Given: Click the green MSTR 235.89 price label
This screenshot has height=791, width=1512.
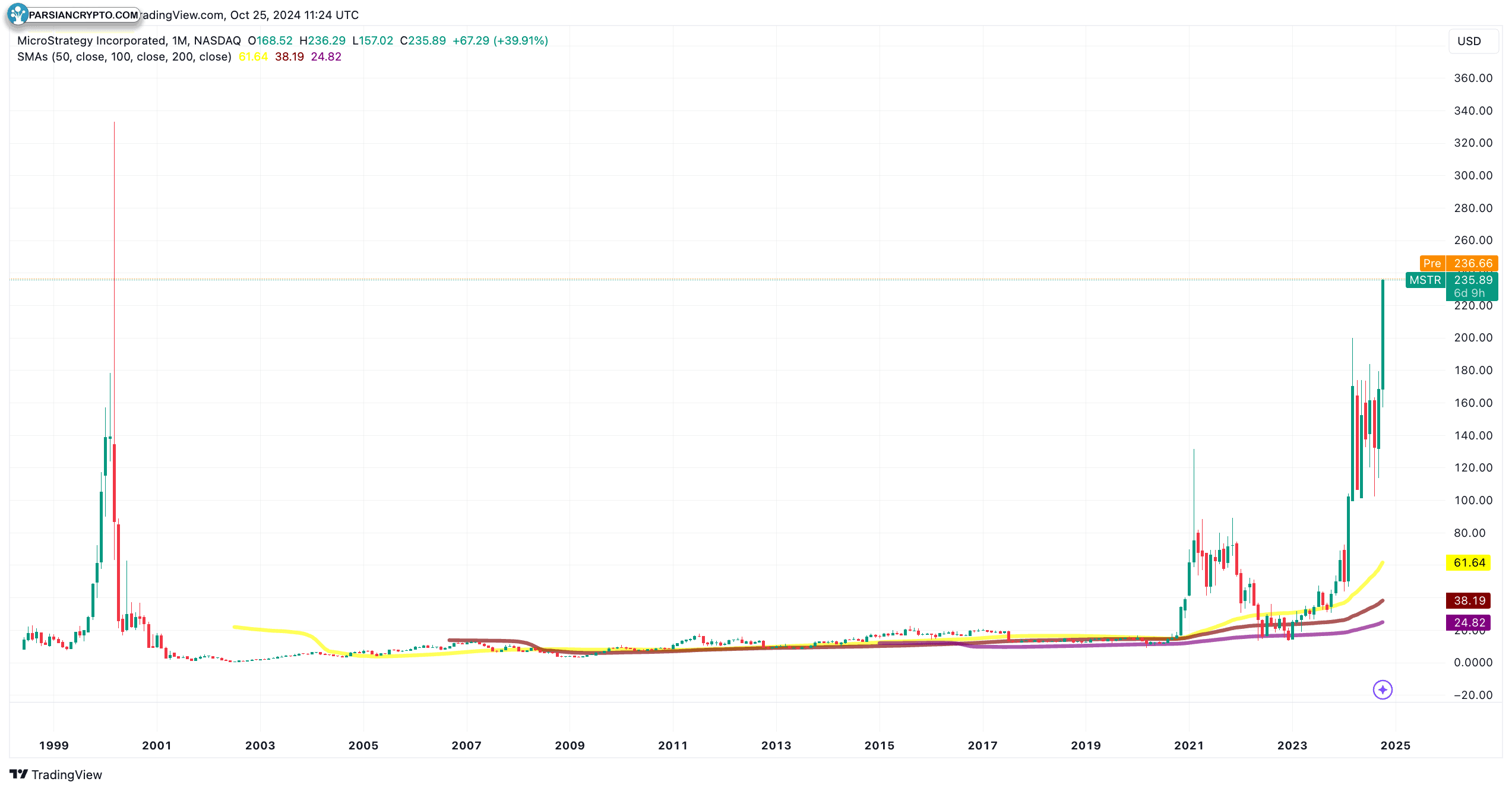Looking at the screenshot, I should point(1451,280).
